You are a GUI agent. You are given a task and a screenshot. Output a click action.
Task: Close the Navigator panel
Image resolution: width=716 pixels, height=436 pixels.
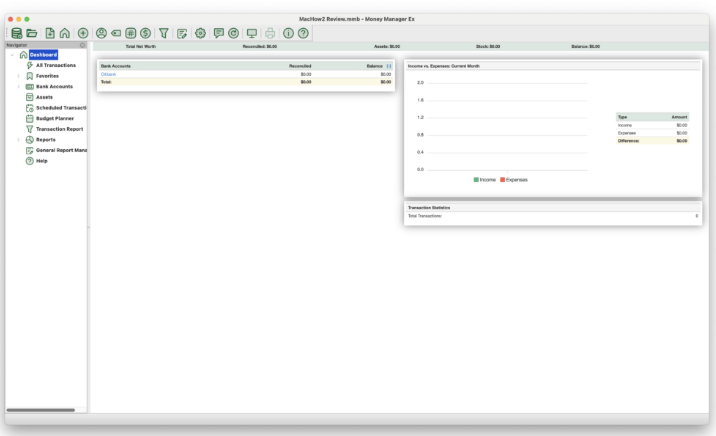83,46
